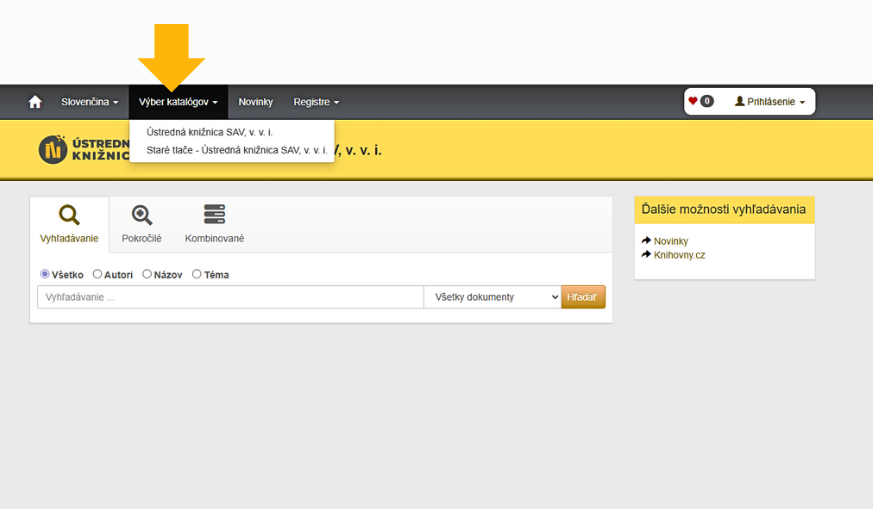Choose the Názov radio option
Screen dimensions: 873x509
coord(147,274)
